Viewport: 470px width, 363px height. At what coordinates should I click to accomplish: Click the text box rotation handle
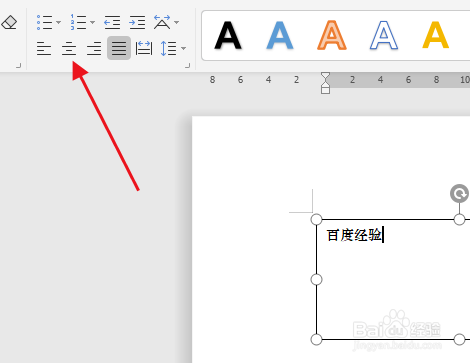coord(459,193)
